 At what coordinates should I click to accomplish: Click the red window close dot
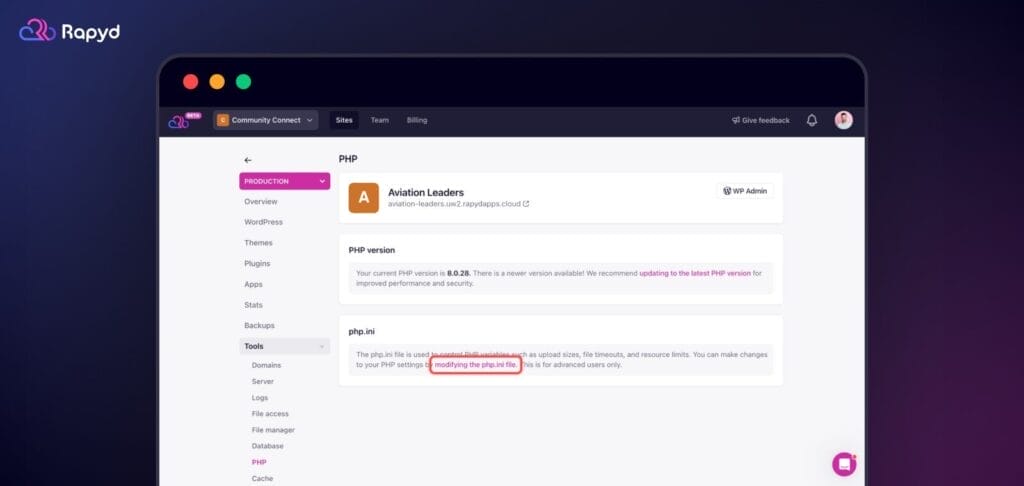191,82
